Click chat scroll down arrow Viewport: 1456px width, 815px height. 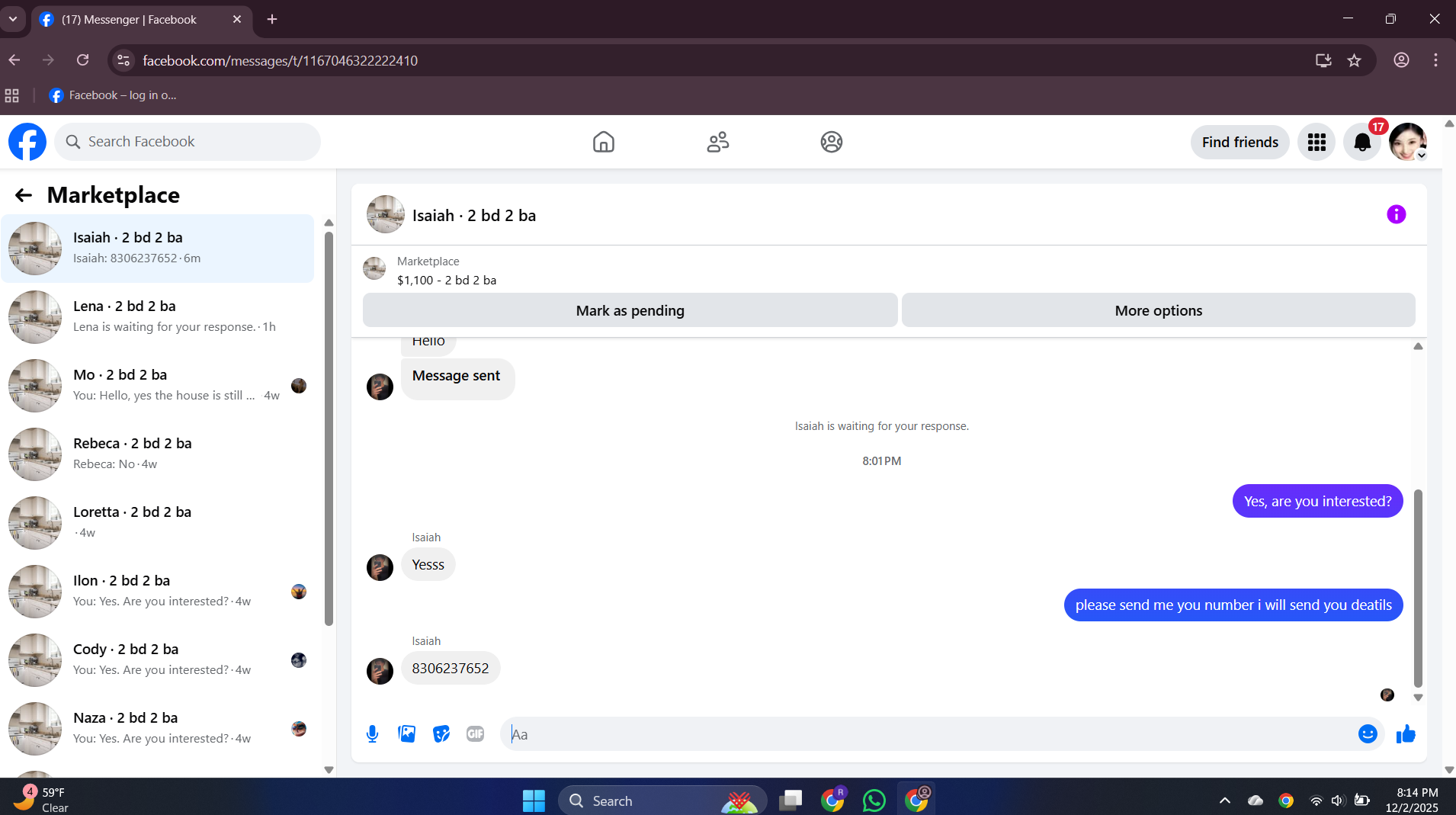click(x=1418, y=698)
